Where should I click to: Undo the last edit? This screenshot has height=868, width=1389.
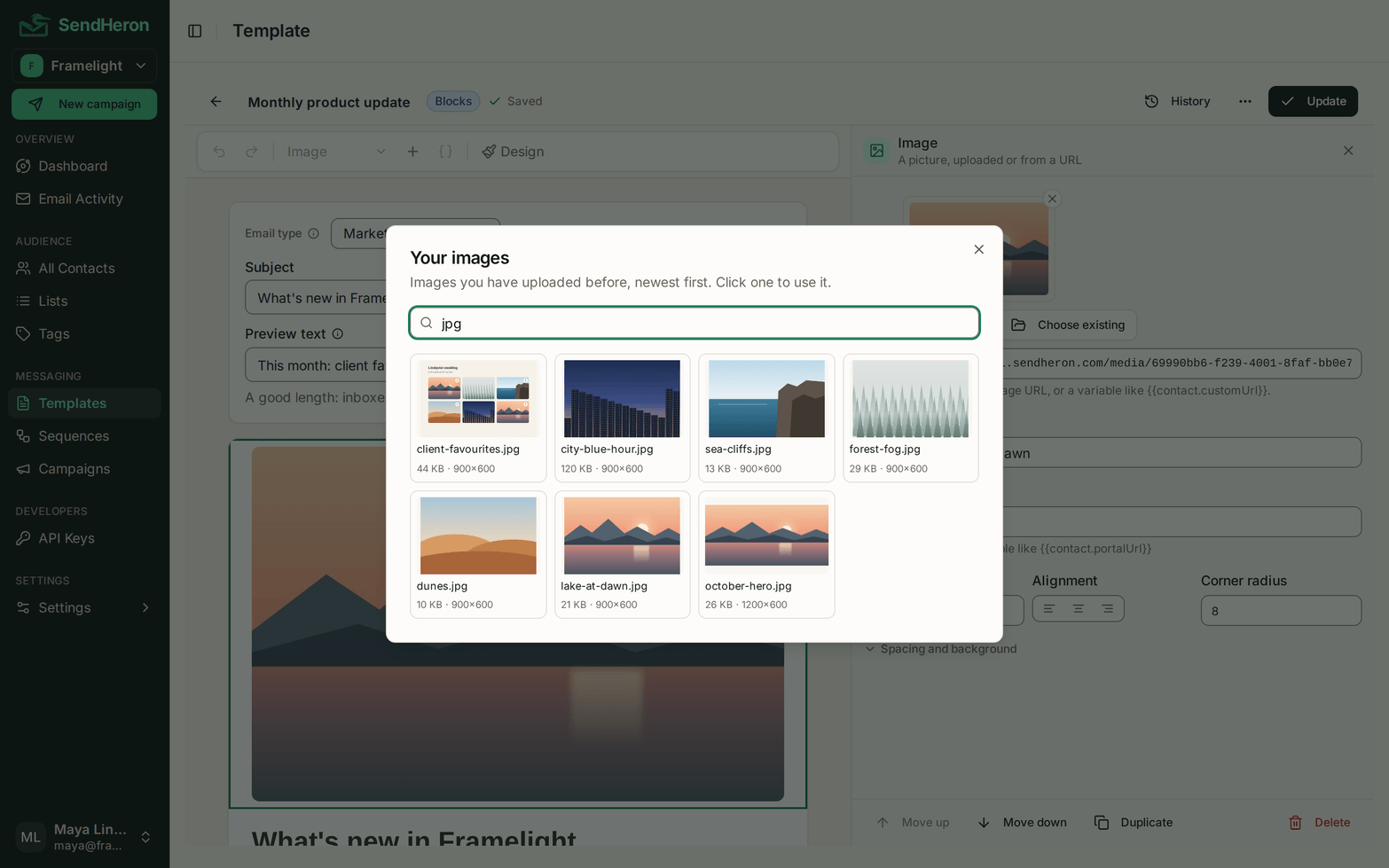[219, 152]
